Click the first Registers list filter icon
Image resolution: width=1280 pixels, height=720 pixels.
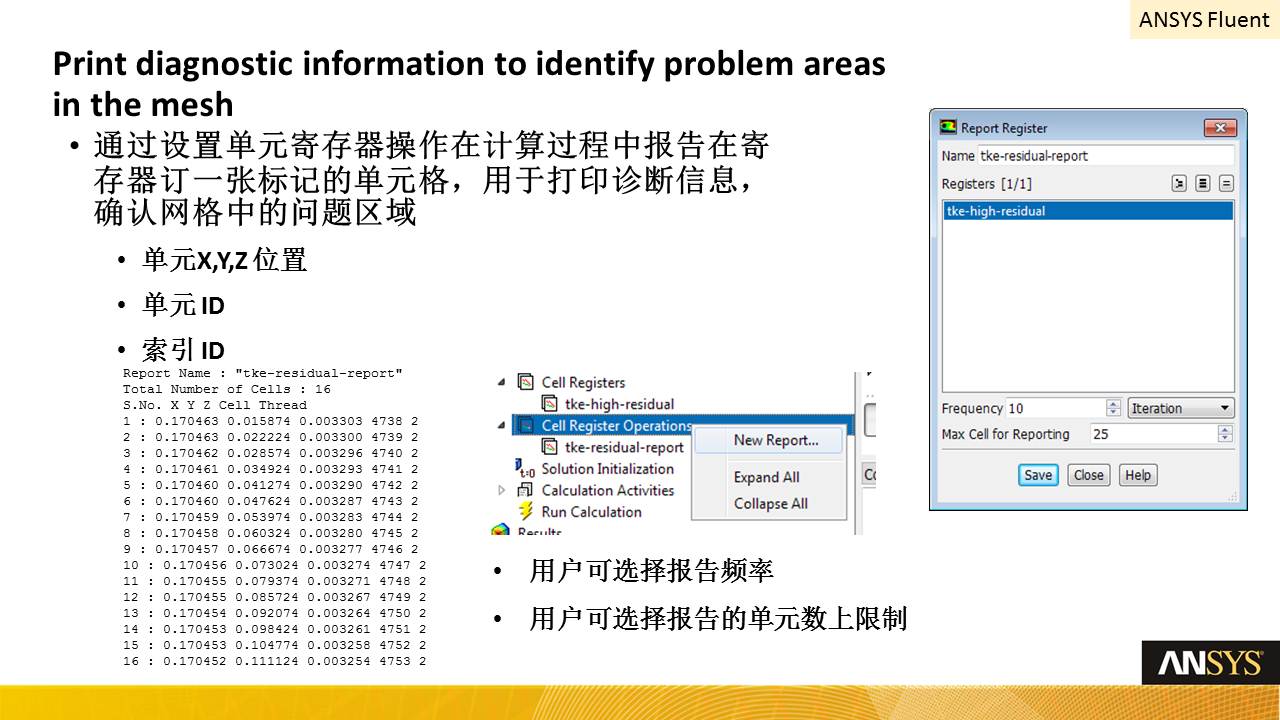coord(1179,184)
